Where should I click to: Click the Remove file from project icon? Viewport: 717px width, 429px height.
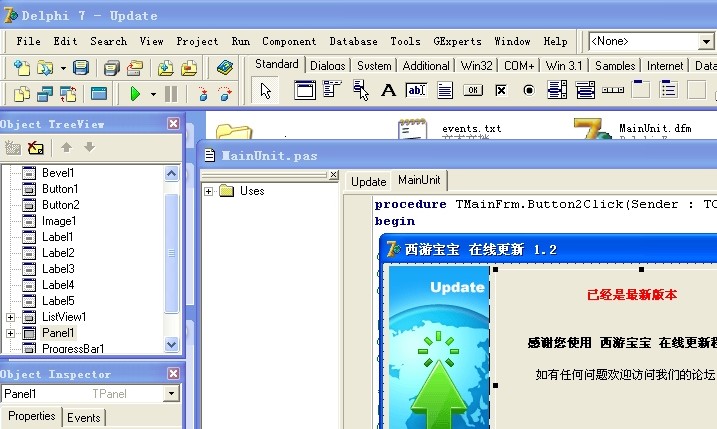click(x=189, y=68)
